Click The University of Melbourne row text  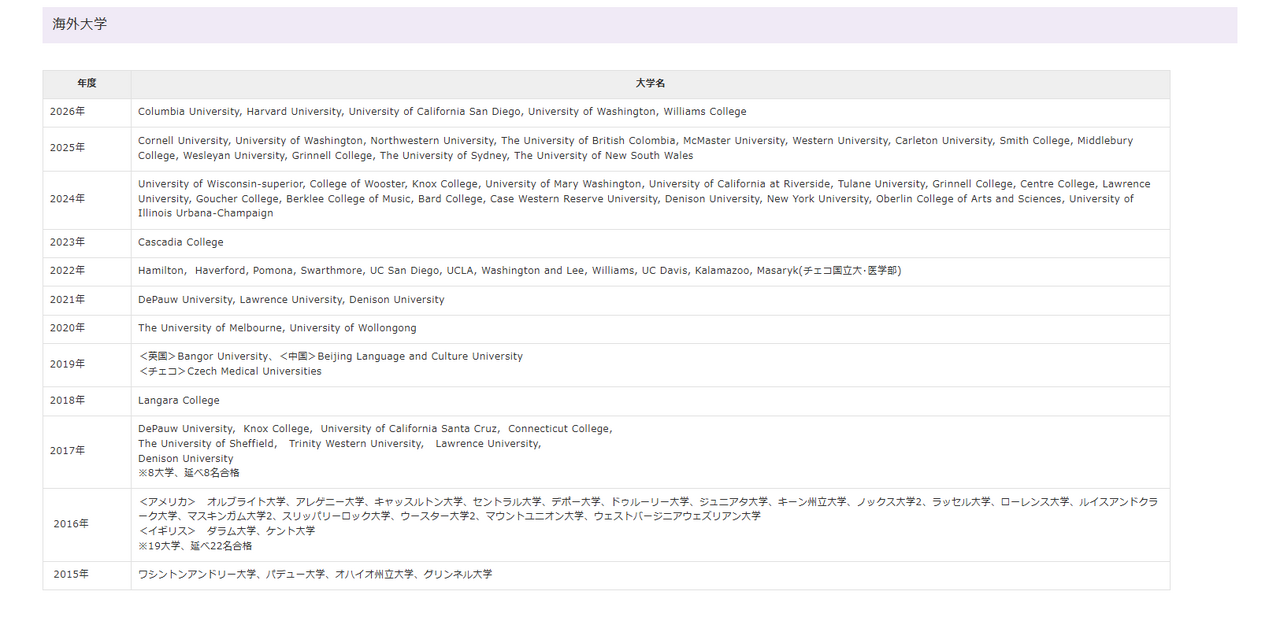[x=277, y=328]
